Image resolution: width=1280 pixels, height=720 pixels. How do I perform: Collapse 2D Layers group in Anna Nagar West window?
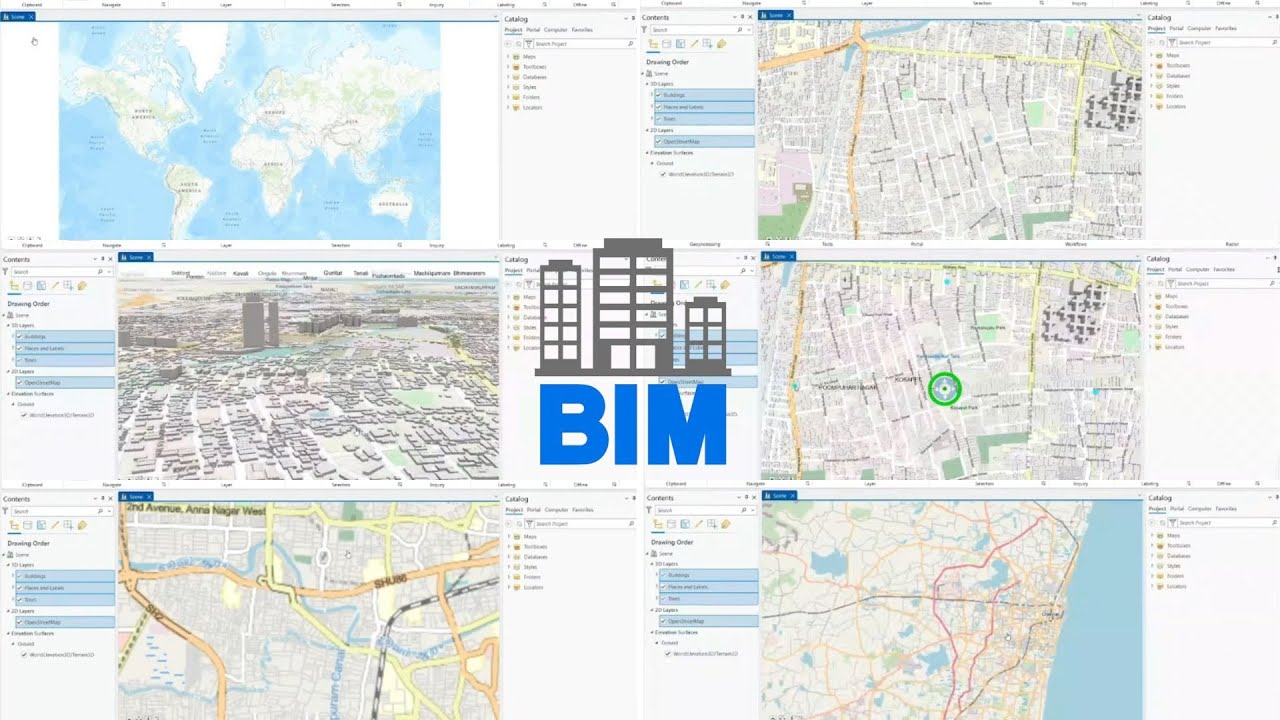[x=9, y=610]
